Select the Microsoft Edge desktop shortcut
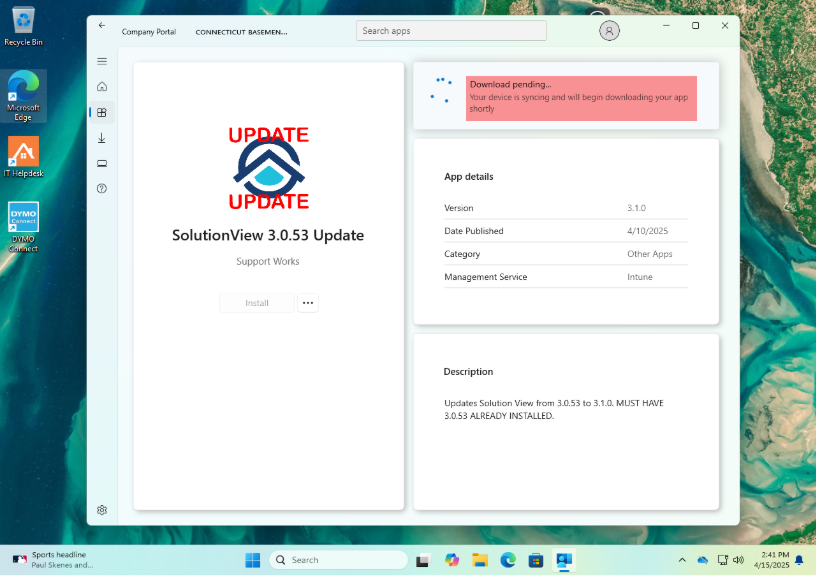The height and width of the screenshot is (576, 816). (x=23, y=96)
